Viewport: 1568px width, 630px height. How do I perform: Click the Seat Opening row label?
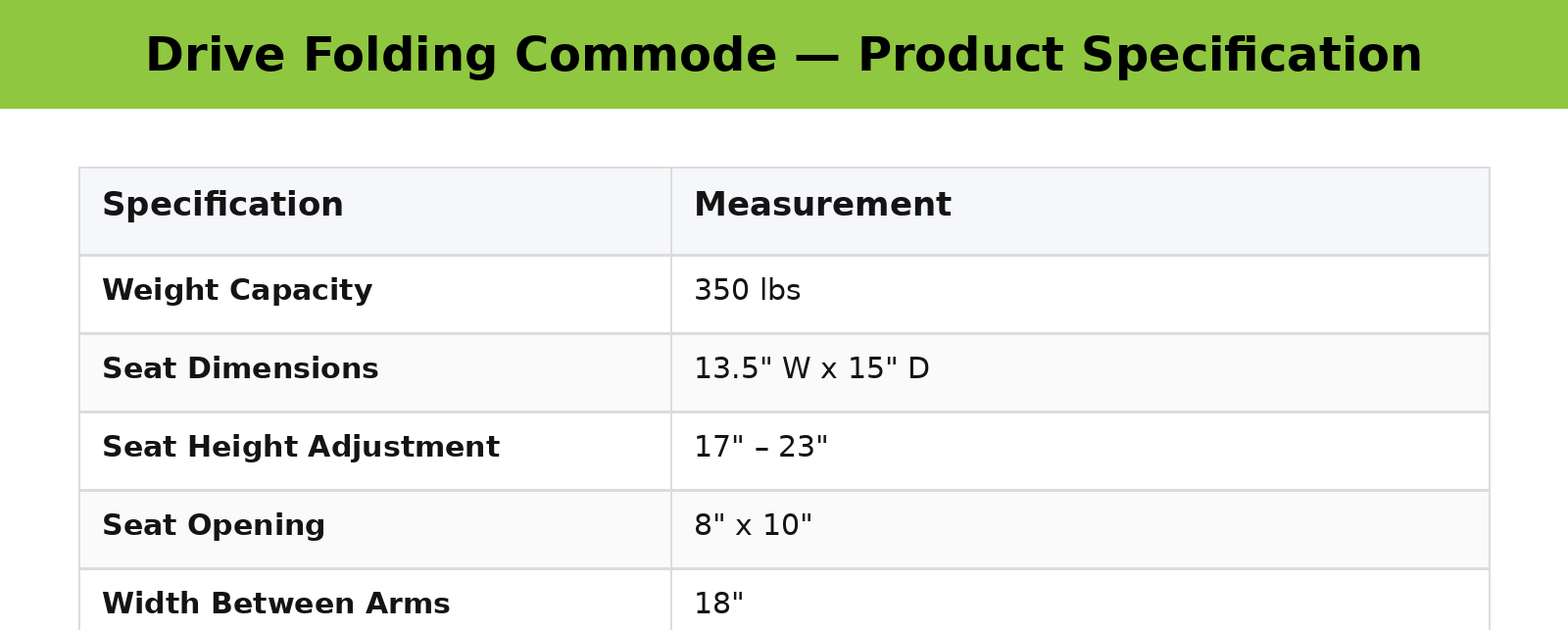click(214, 526)
